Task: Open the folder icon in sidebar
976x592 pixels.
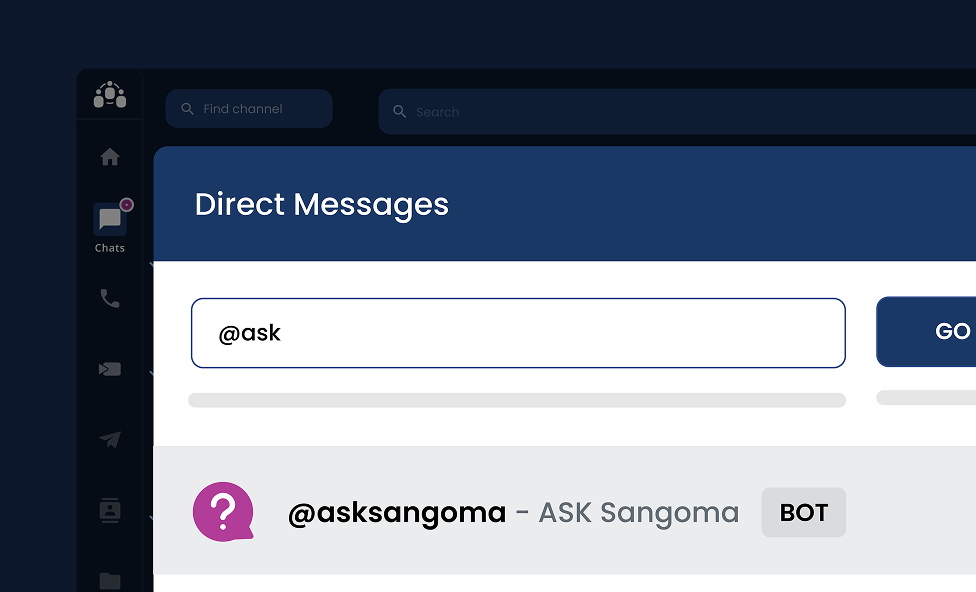Action: tap(110, 580)
